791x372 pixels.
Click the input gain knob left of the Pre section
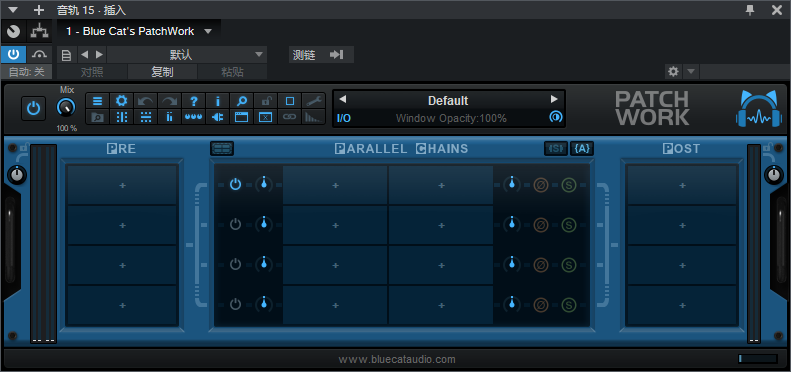pos(17,175)
